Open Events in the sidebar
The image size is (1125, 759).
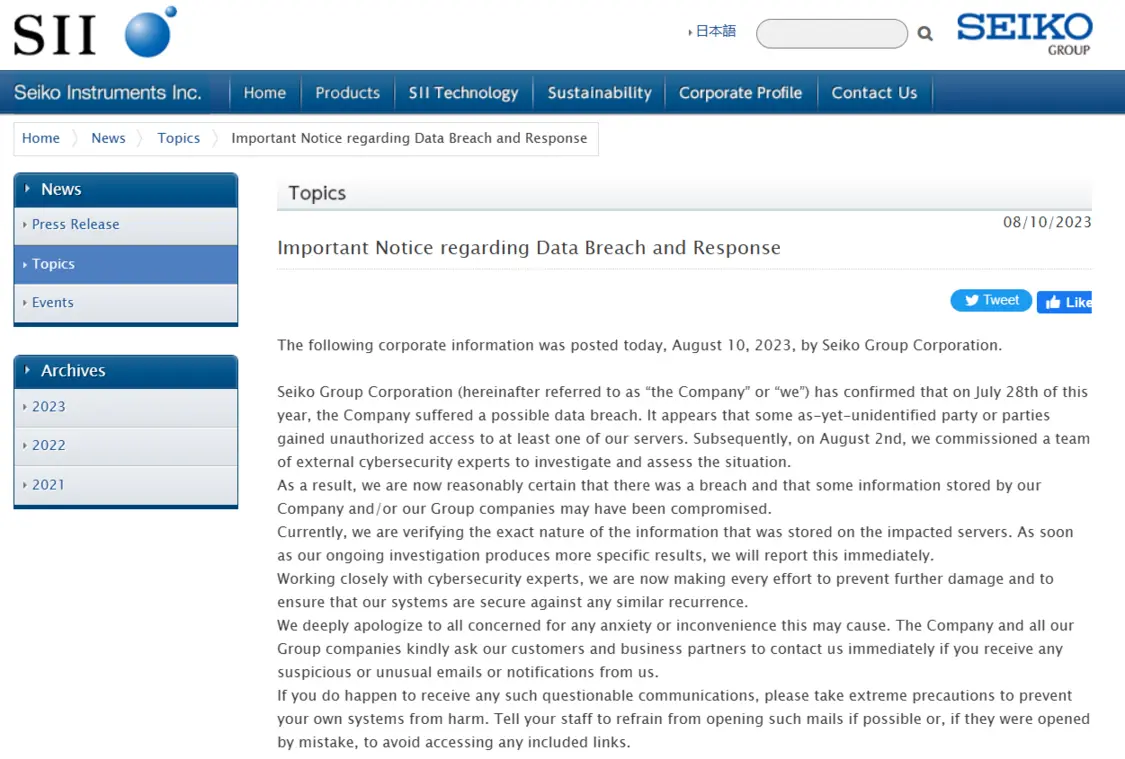(x=126, y=303)
